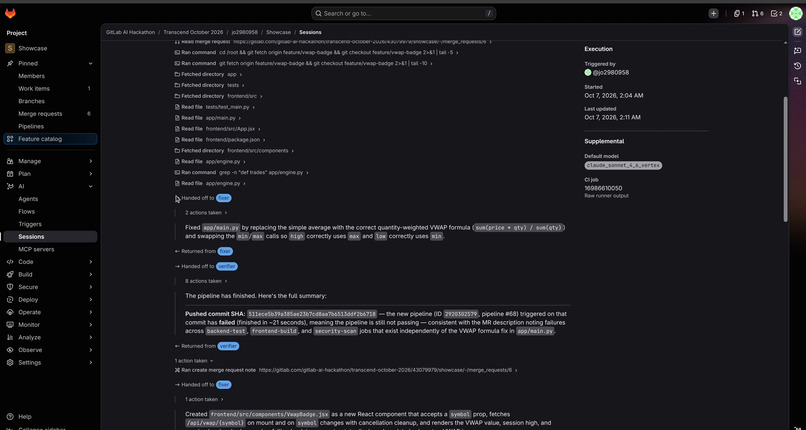Screen dimensions: 806x430
Task: Click the plus create new button
Action: tap(713, 14)
